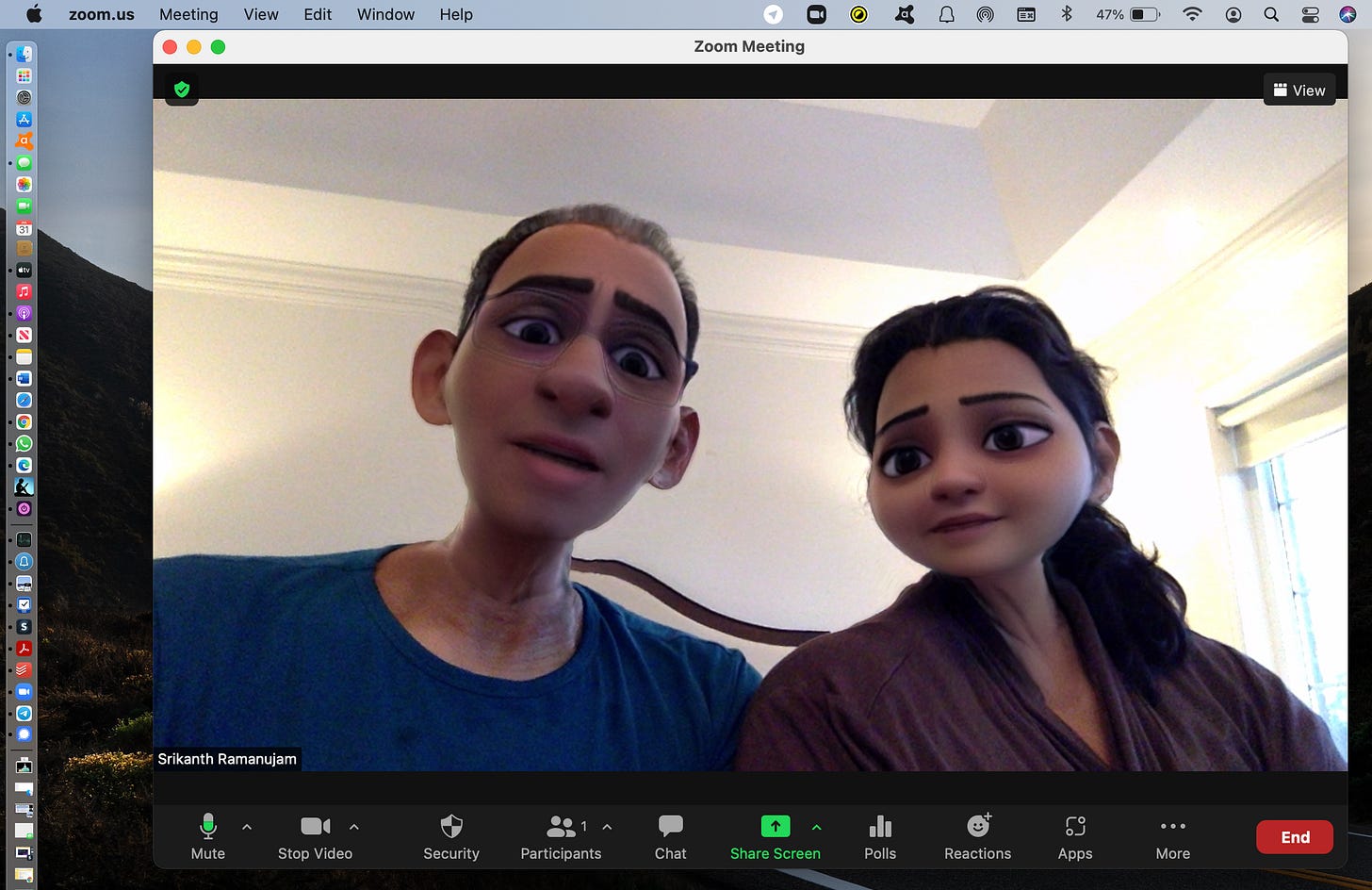
Task: Open video options arrow beside Stop Video
Action: pos(354,827)
